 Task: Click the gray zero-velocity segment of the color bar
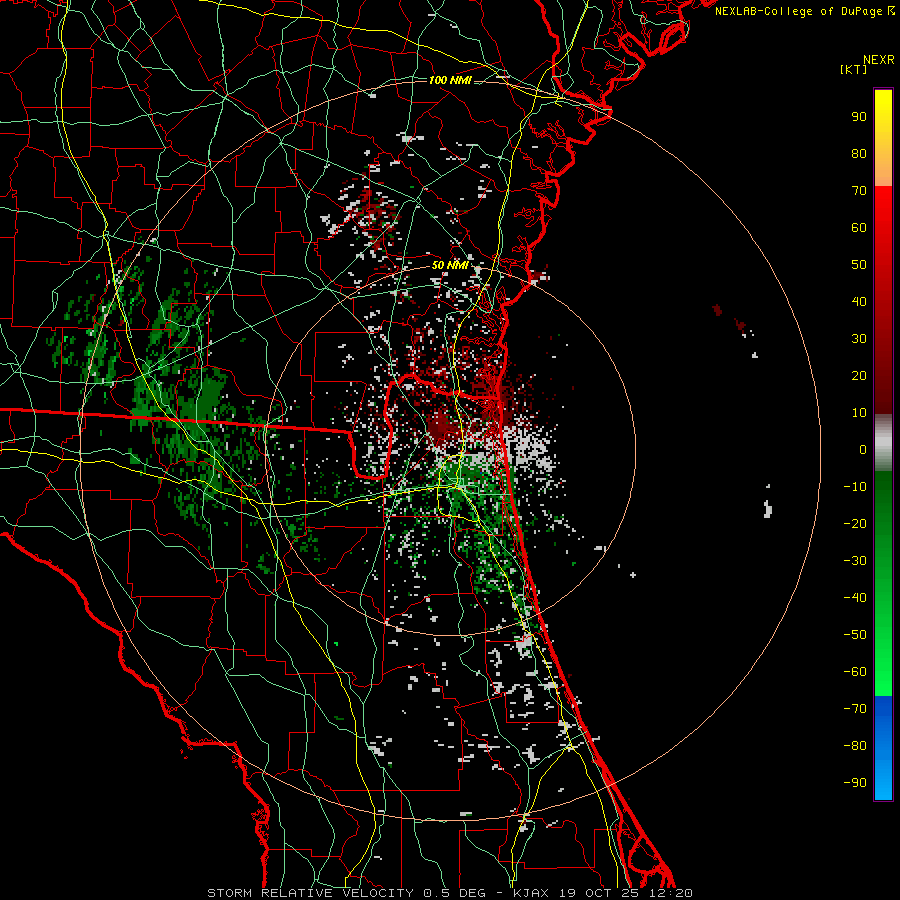[883, 442]
